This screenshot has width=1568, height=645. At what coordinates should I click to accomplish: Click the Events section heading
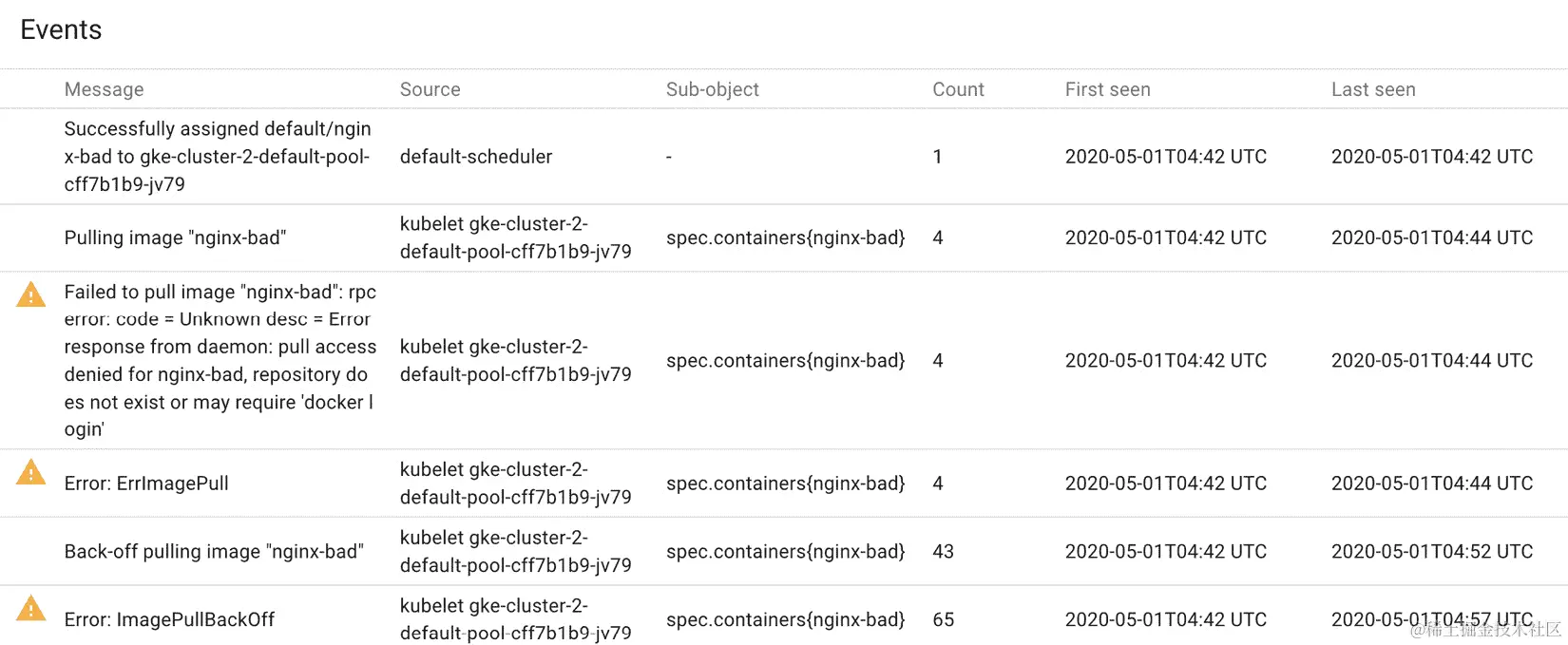(x=60, y=29)
